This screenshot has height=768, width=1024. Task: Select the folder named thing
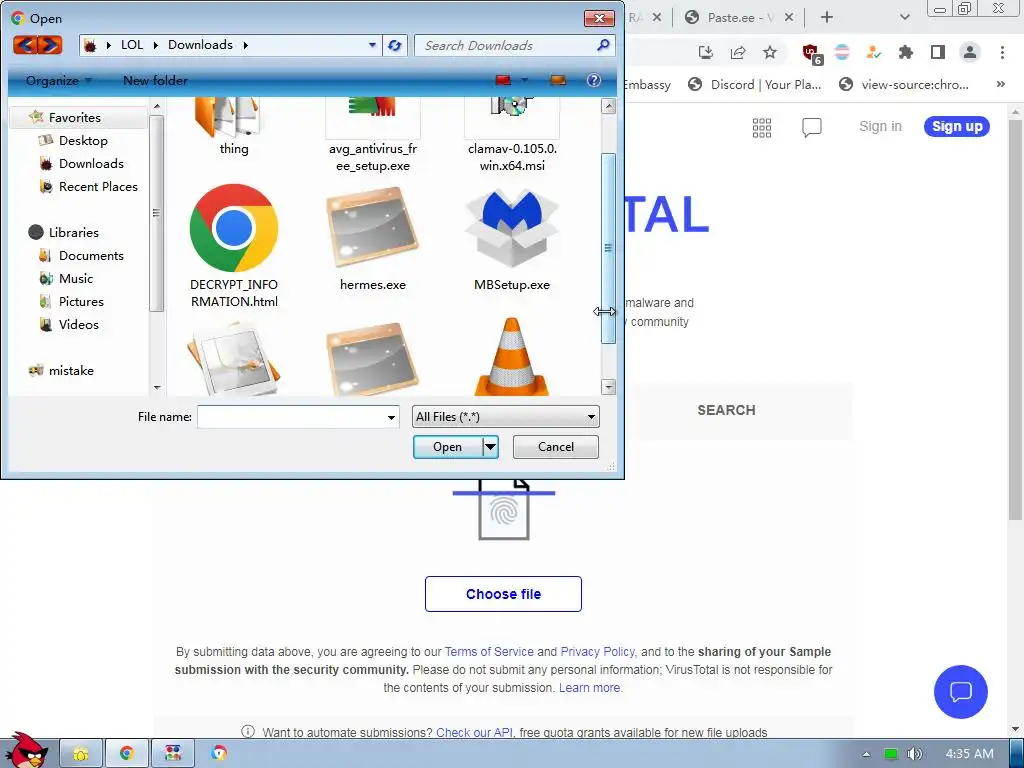coord(234,128)
